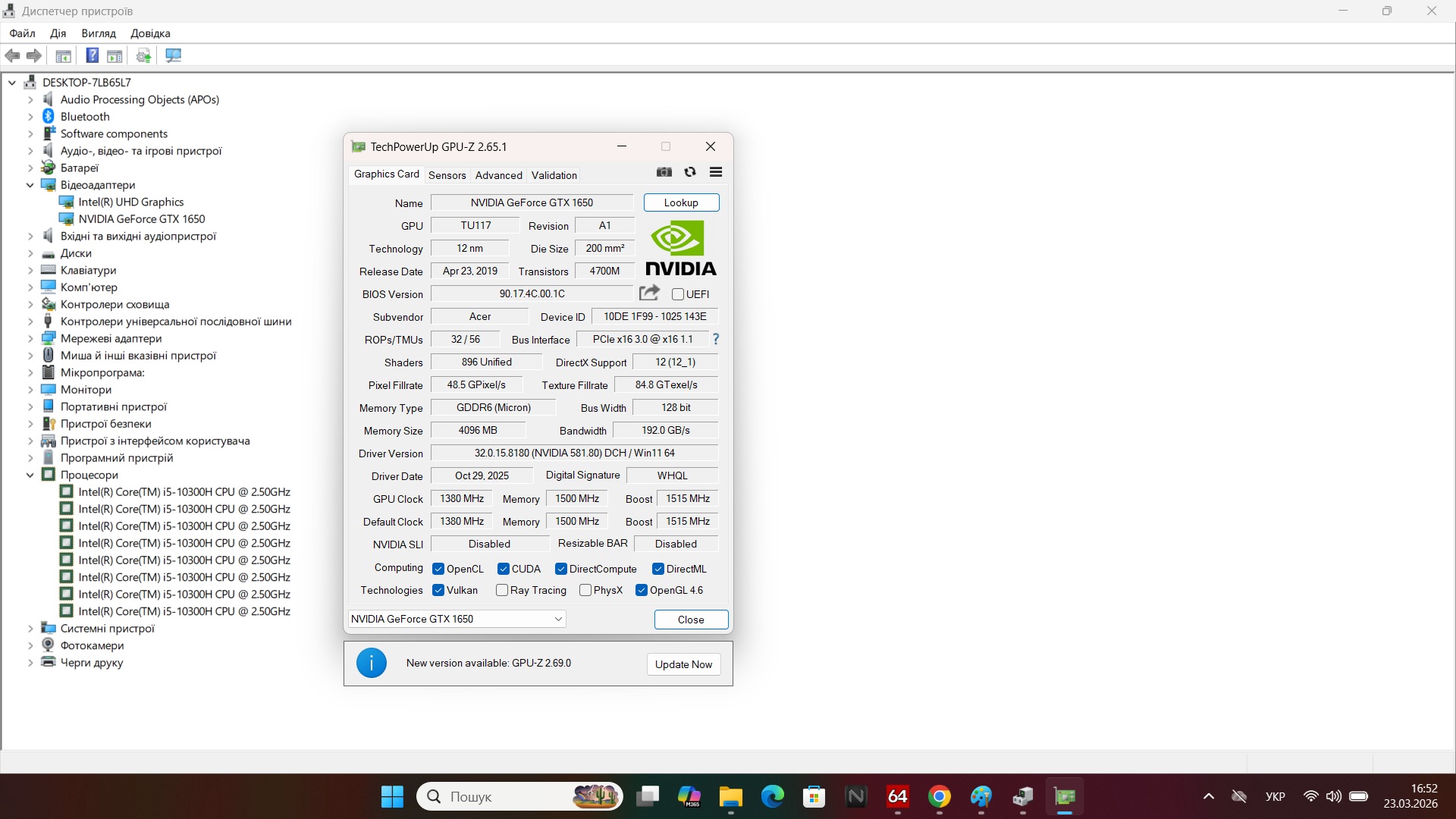Click the scan for hardware changes toolbar icon

(x=173, y=55)
